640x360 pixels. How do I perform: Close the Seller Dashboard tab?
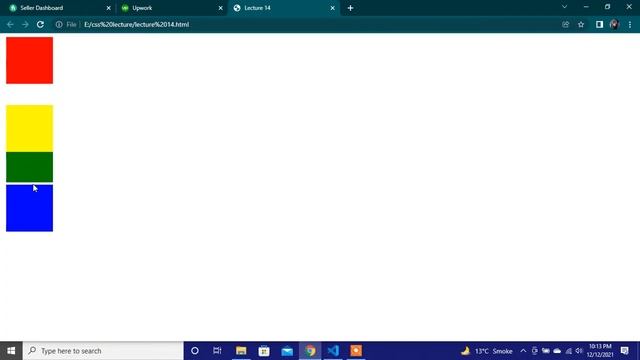click(109, 8)
